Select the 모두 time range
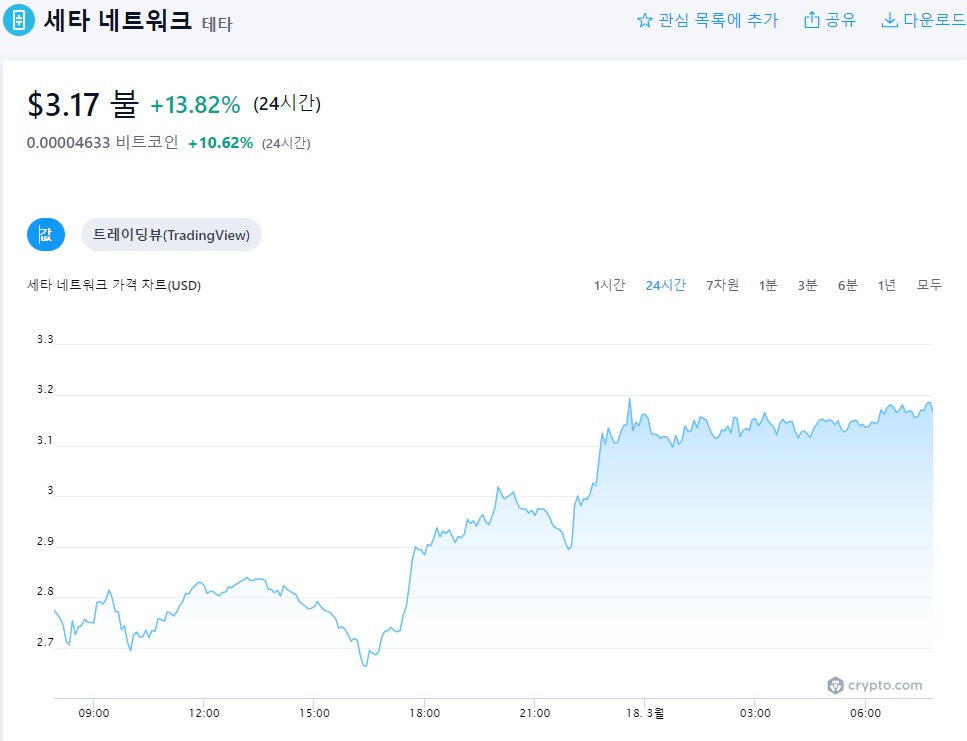The image size is (967, 741). 929,285
